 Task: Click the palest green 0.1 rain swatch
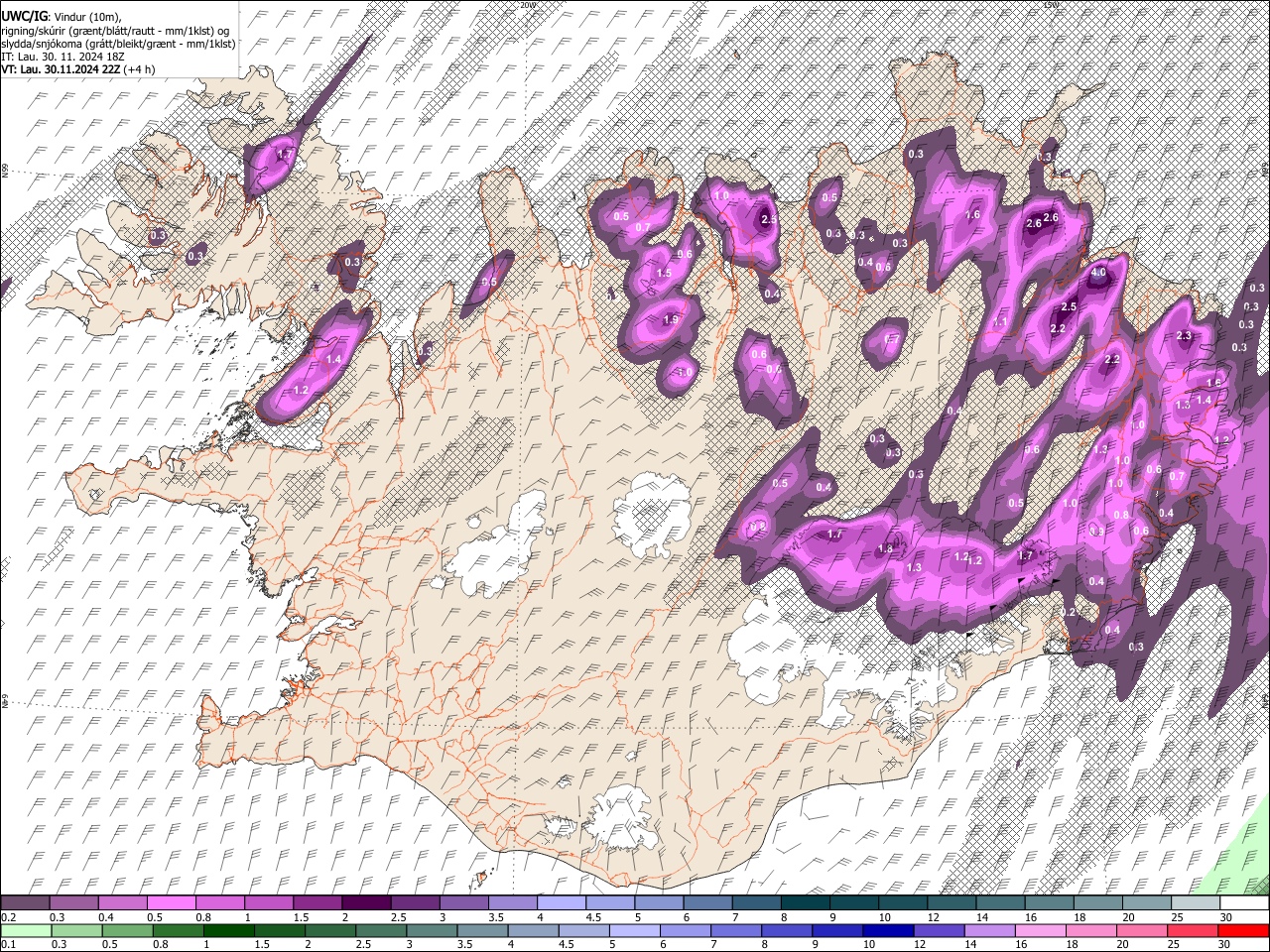point(27,930)
